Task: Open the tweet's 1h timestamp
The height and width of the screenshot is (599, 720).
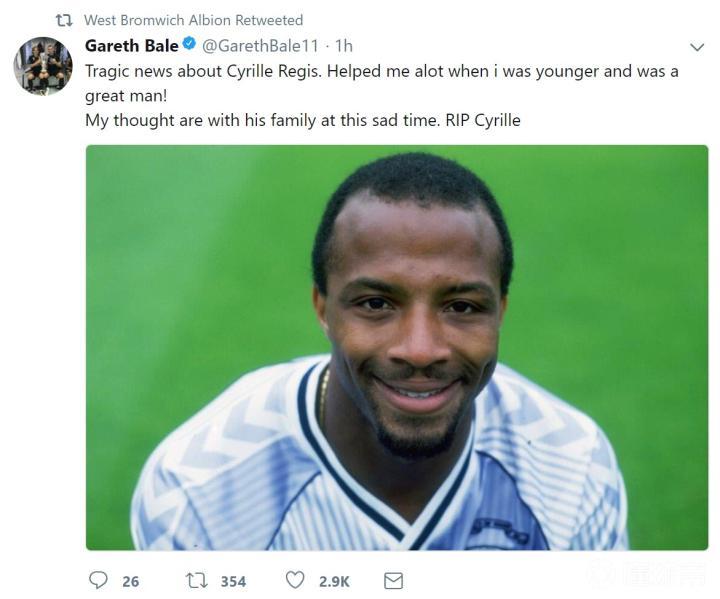Action: (343, 46)
